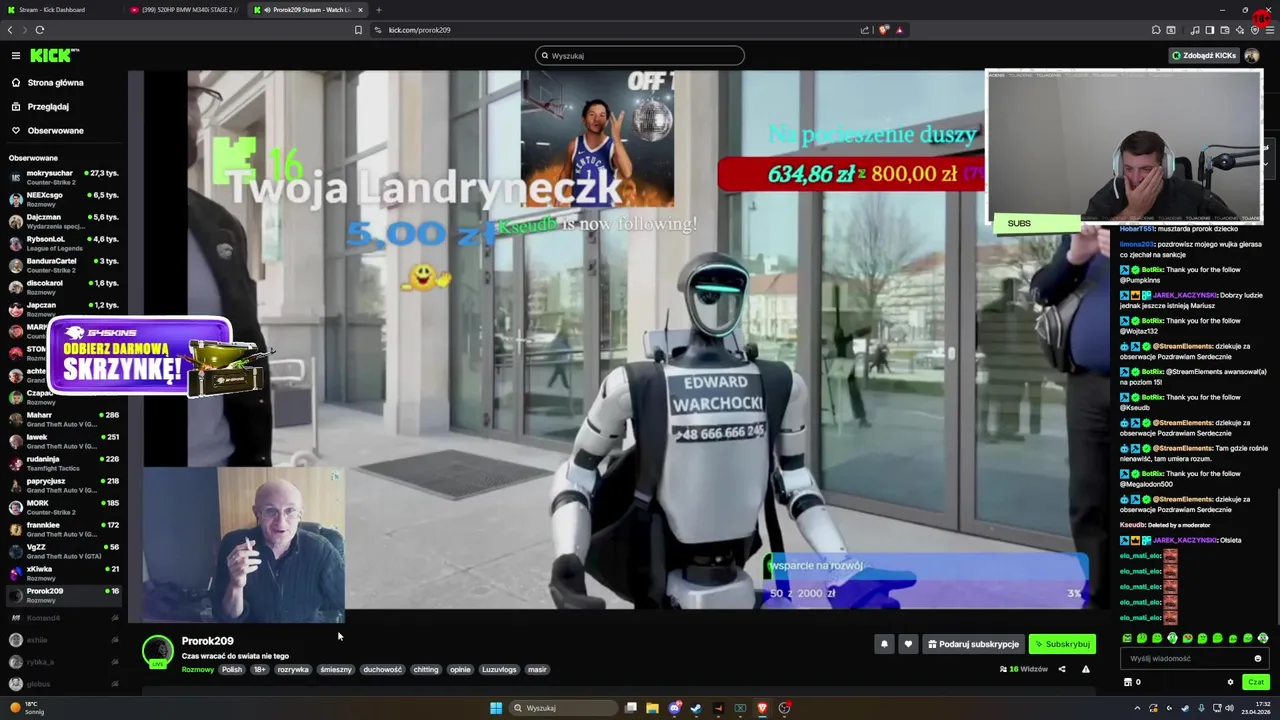Go back in browser

[10, 30]
